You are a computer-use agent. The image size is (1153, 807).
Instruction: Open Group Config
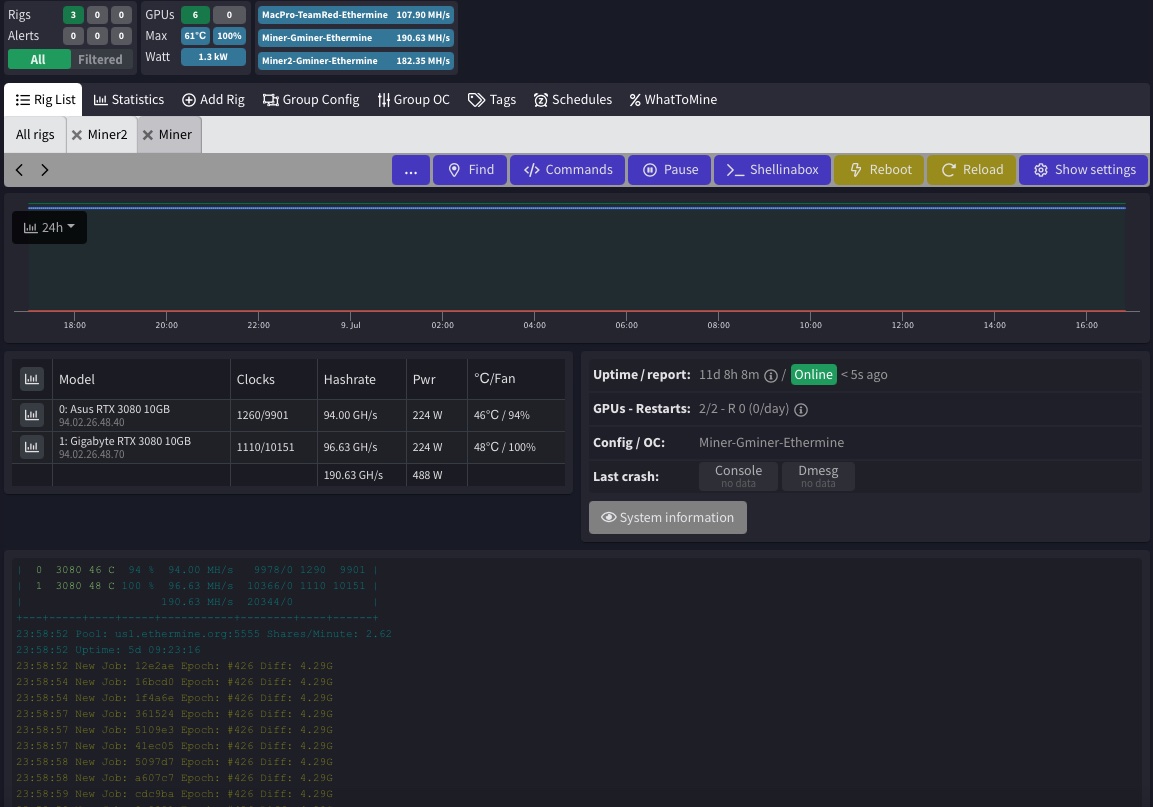(x=310, y=99)
